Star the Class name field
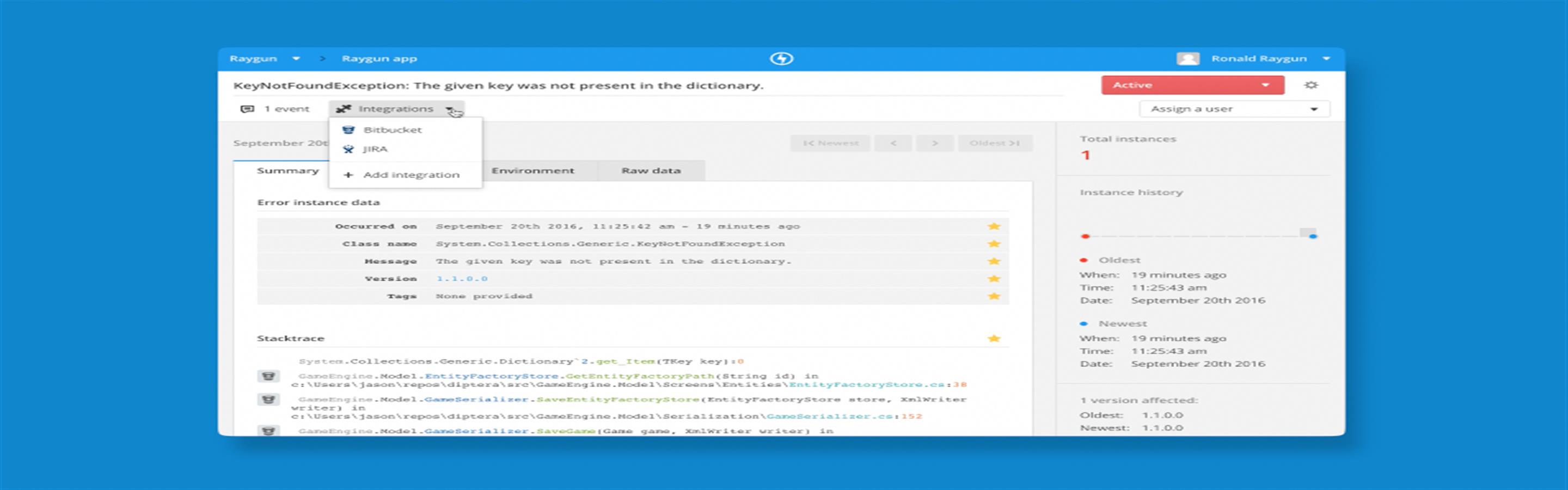 pyautogui.click(x=994, y=243)
